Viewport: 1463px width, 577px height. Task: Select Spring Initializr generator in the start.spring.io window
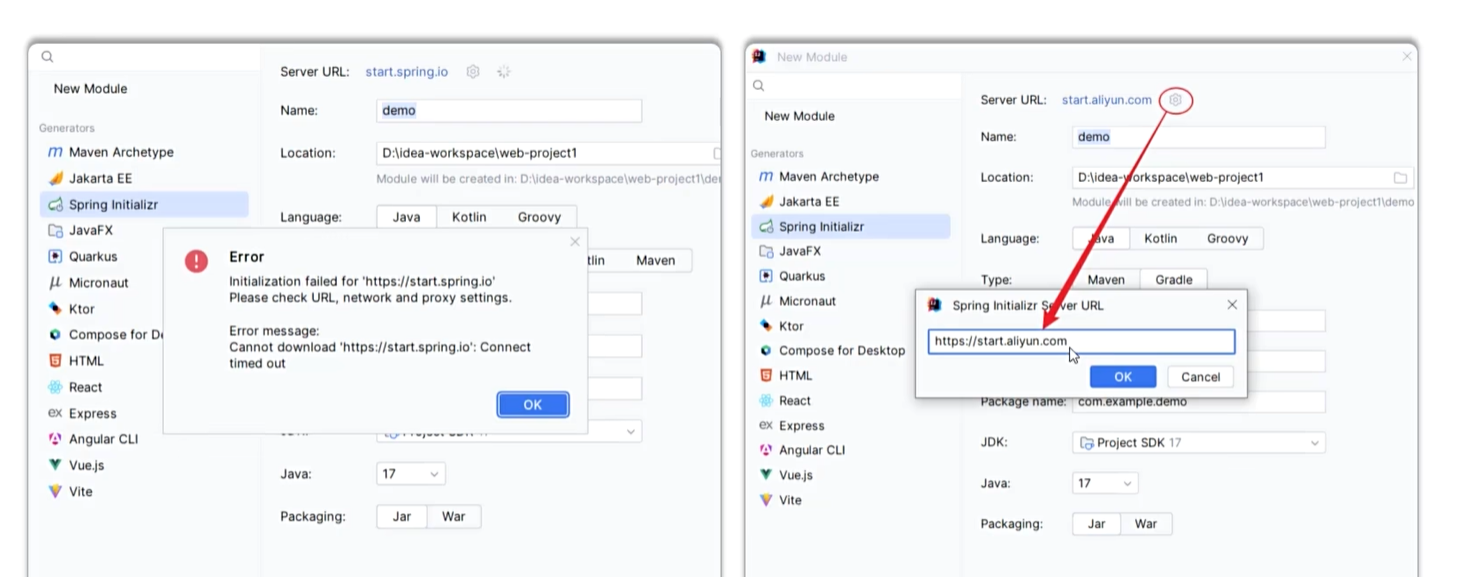click(144, 204)
